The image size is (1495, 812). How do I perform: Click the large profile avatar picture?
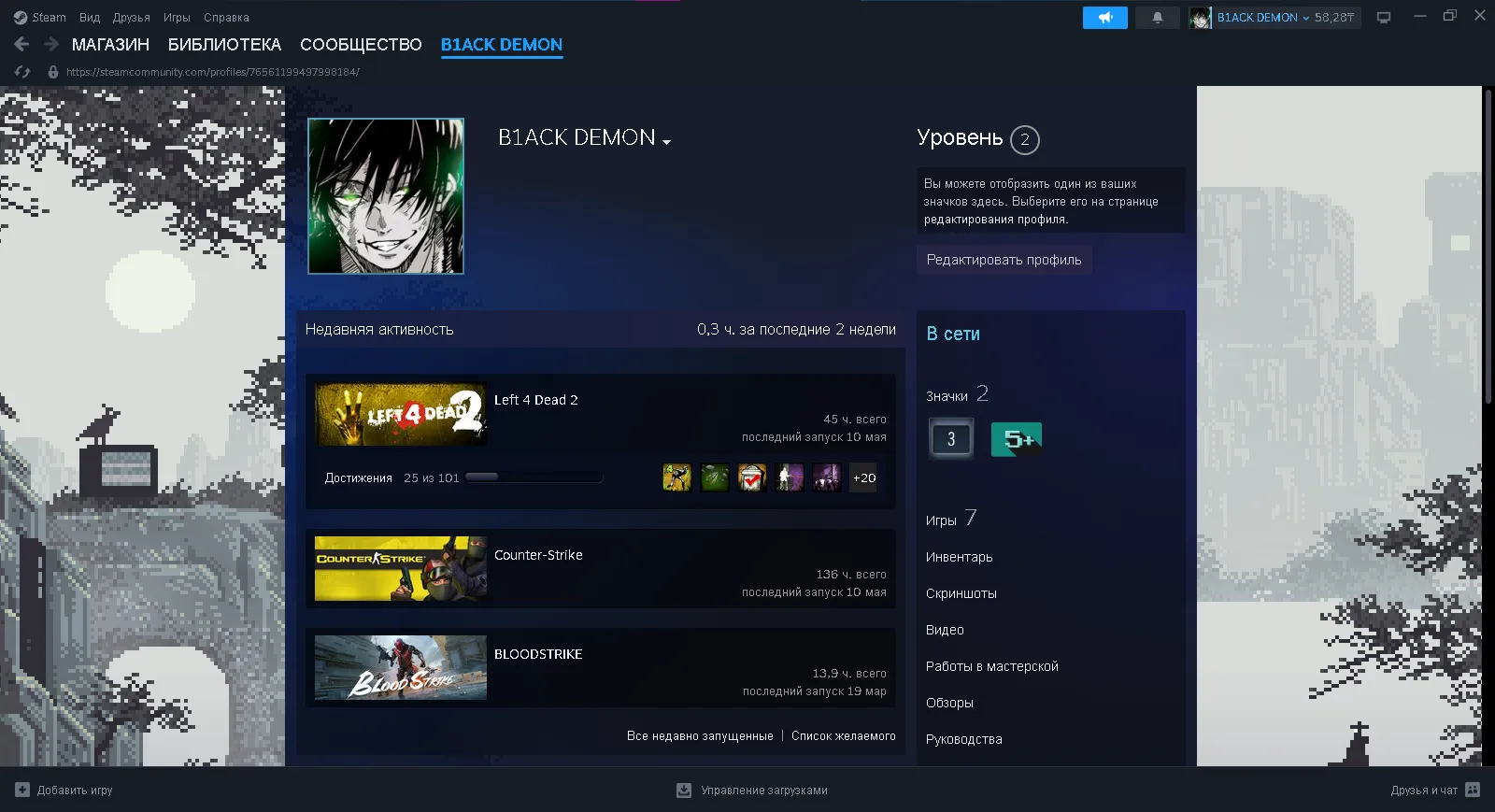pyautogui.click(x=386, y=196)
